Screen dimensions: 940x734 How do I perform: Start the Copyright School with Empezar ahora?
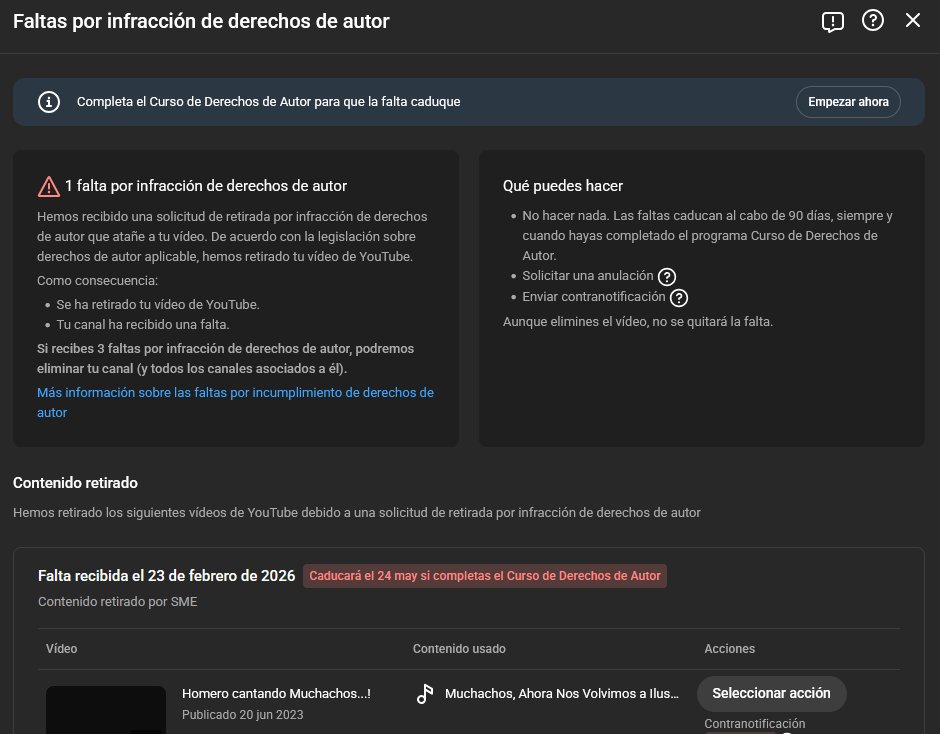(848, 102)
